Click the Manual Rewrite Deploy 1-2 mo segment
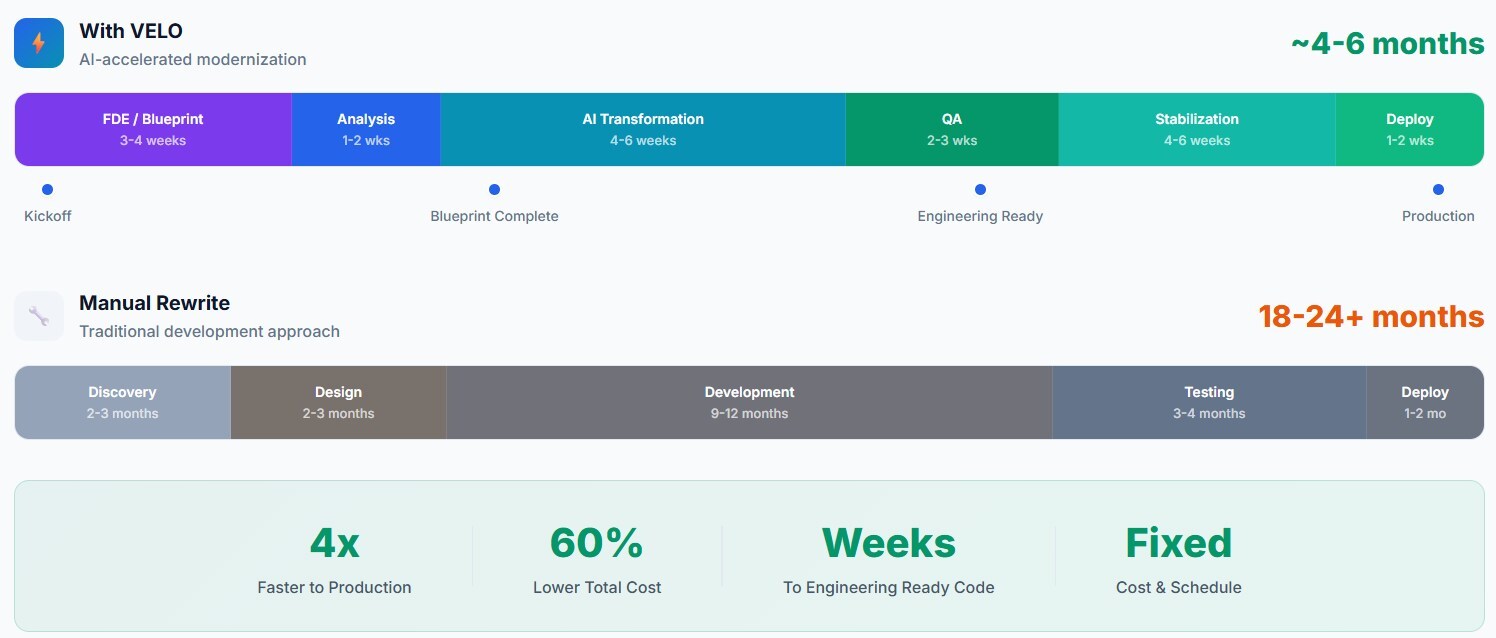 pos(1425,402)
